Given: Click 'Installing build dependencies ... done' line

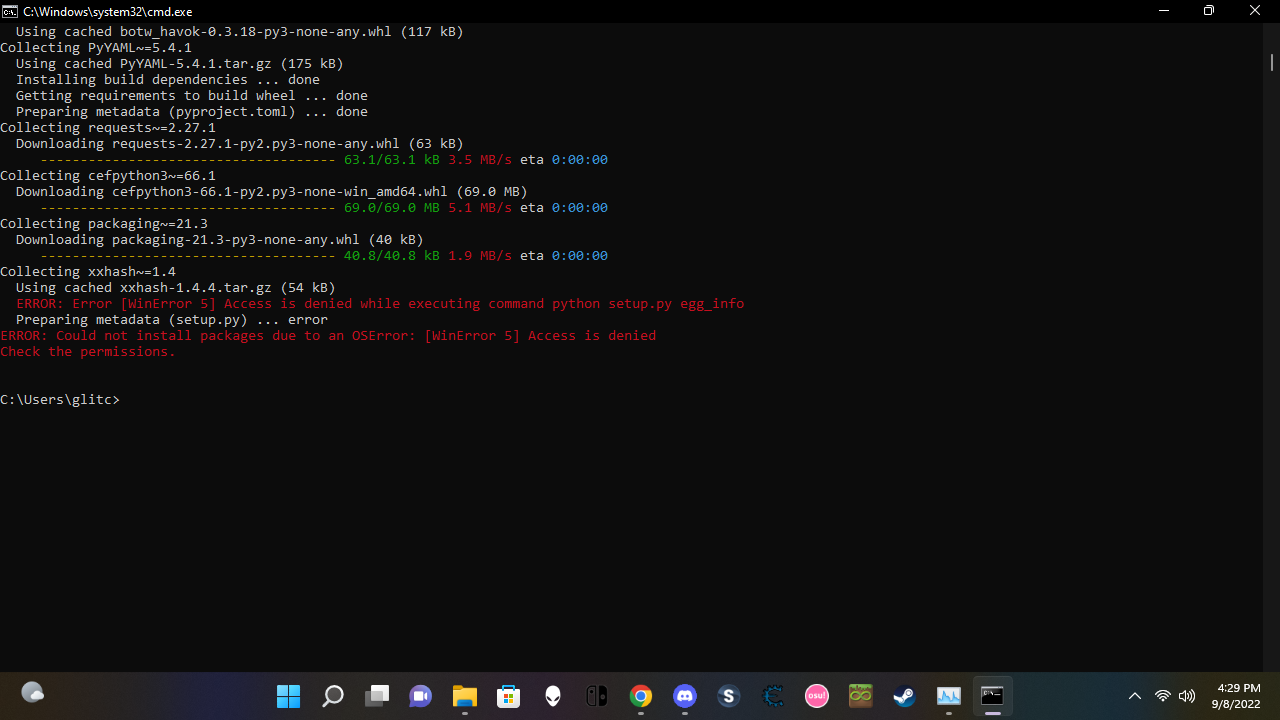Looking at the screenshot, I should tap(168, 80).
